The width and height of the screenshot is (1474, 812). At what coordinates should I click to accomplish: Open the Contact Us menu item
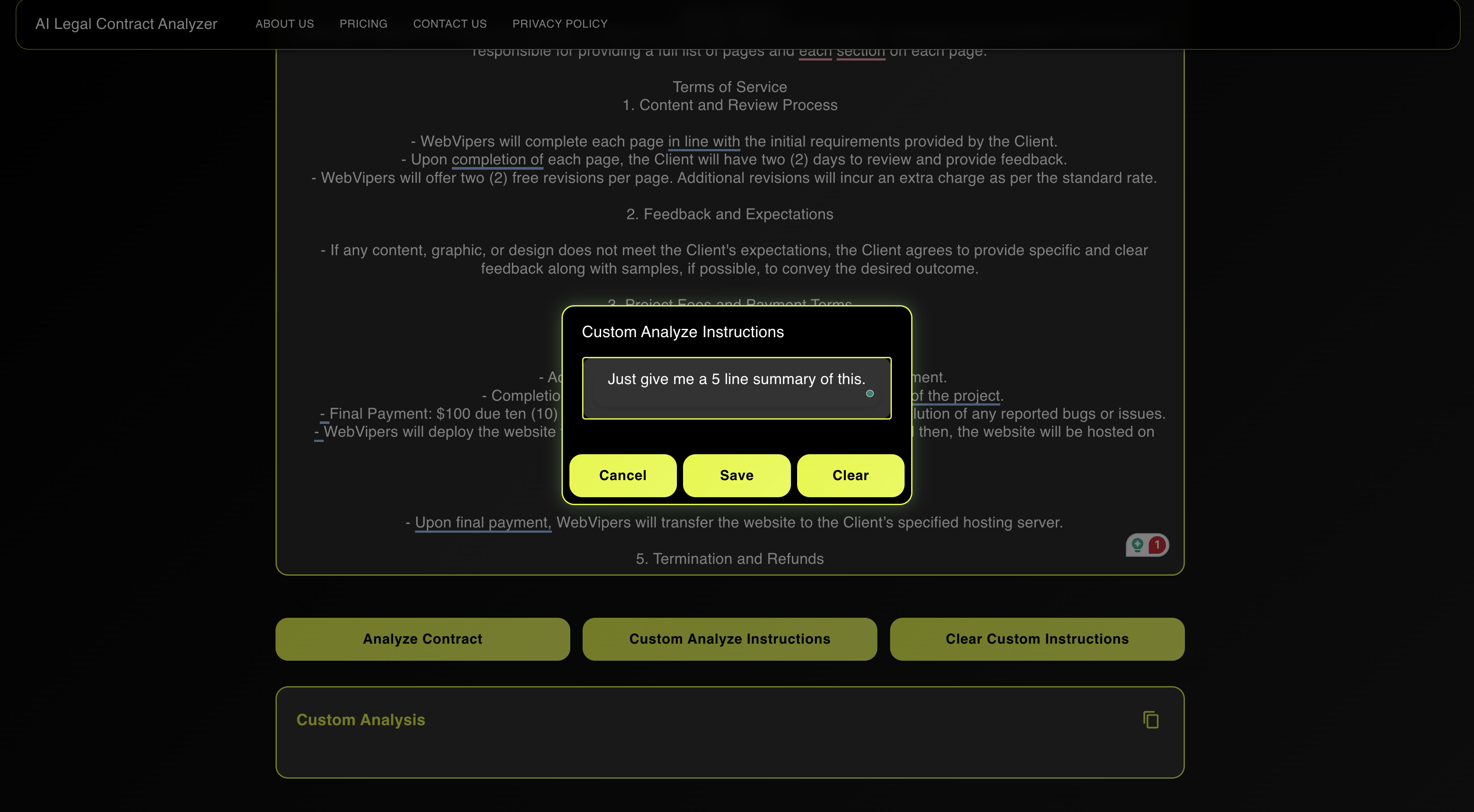(x=450, y=23)
